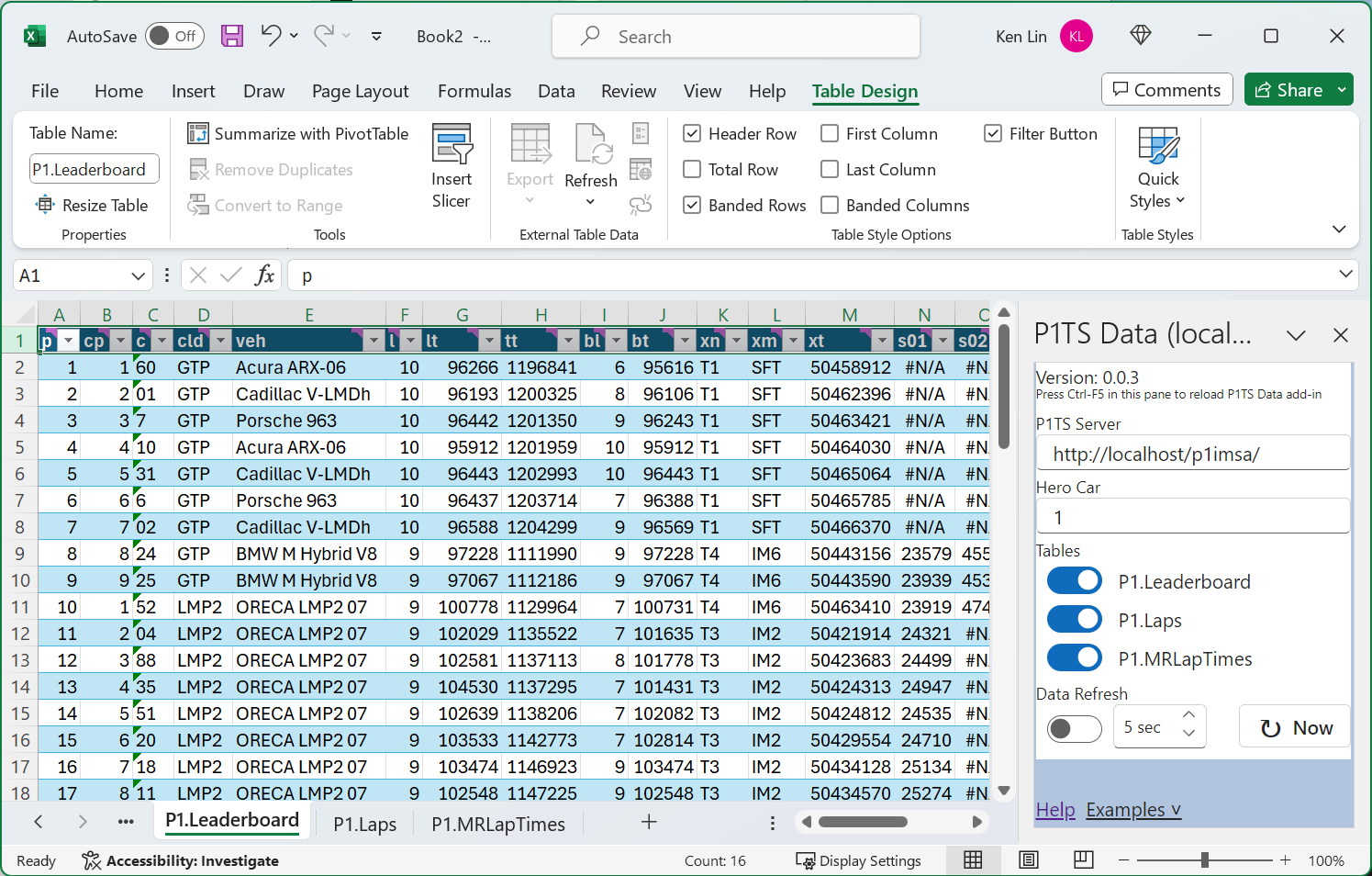Select Normal view icon in status bar
This screenshot has width=1372, height=876.
click(973, 860)
